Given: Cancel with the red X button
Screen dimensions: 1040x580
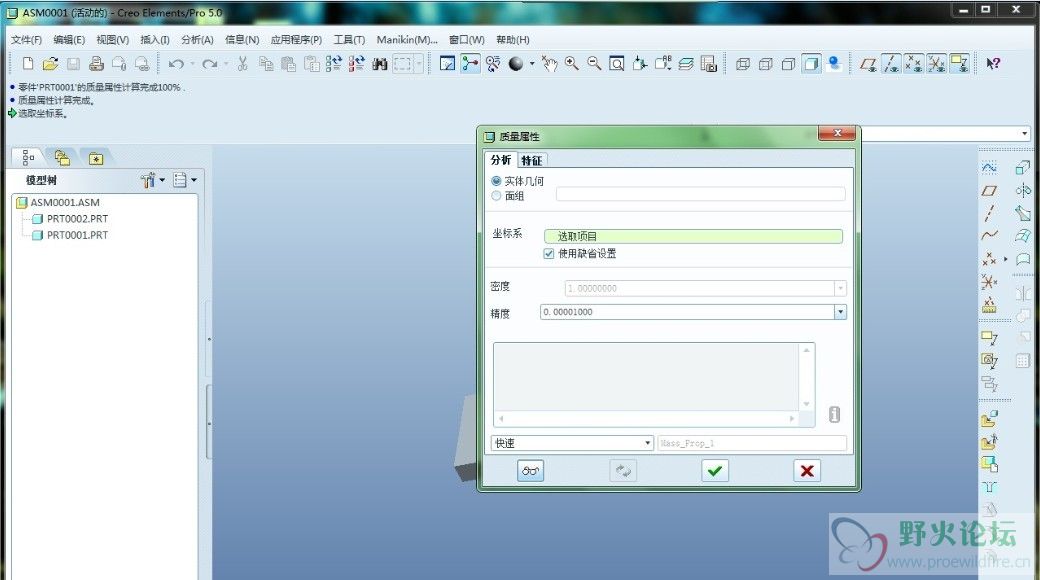Looking at the screenshot, I should pos(807,471).
